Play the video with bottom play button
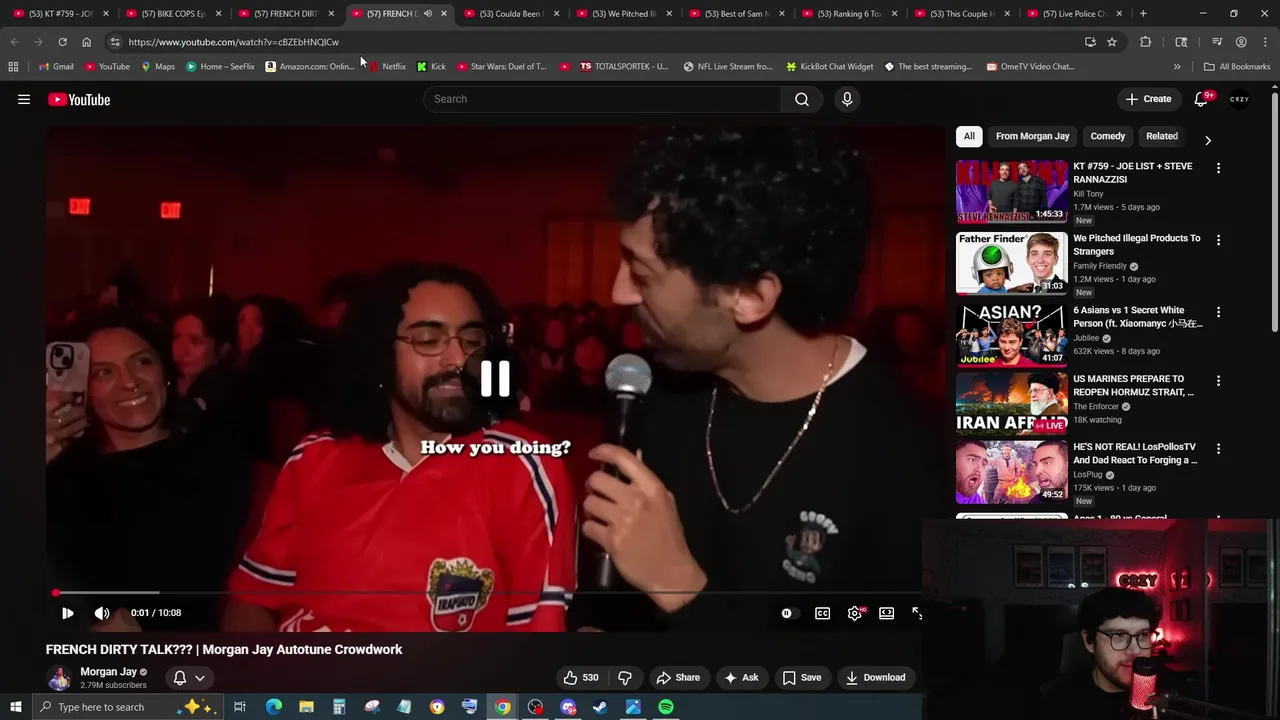 coord(67,613)
